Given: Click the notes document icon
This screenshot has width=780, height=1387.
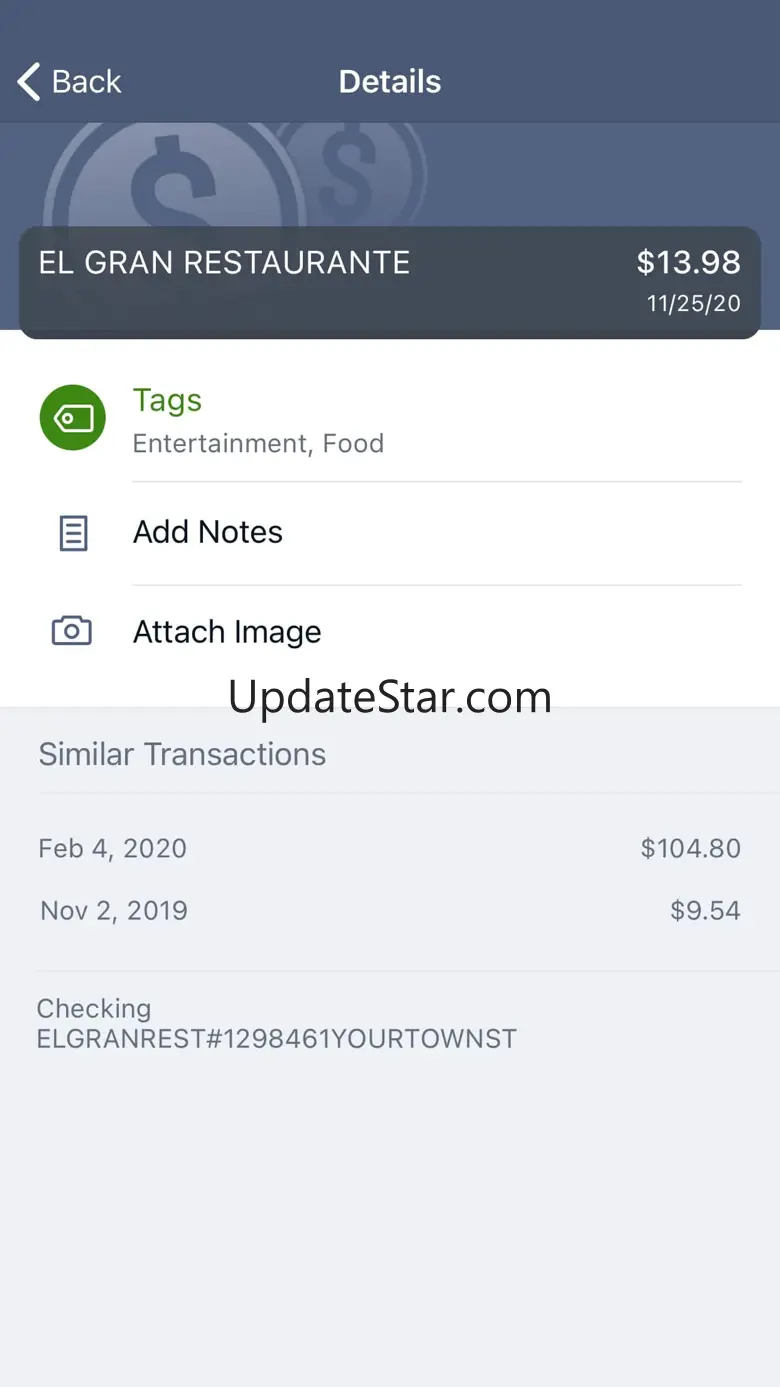Looking at the screenshot, I should pyautogui.click(x=73, y=533).
